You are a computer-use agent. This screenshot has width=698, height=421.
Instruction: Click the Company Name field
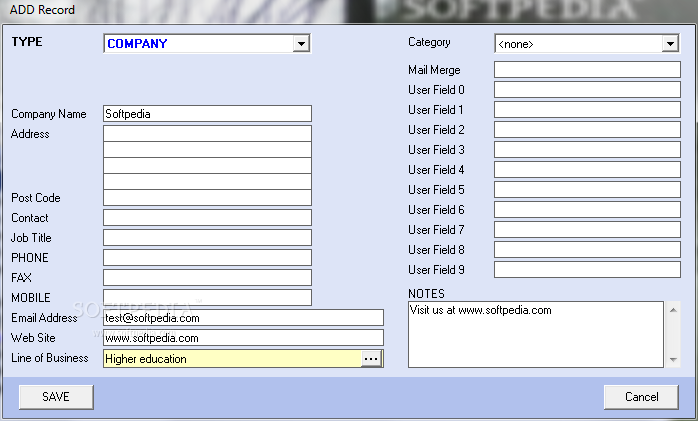pos(207,114)
